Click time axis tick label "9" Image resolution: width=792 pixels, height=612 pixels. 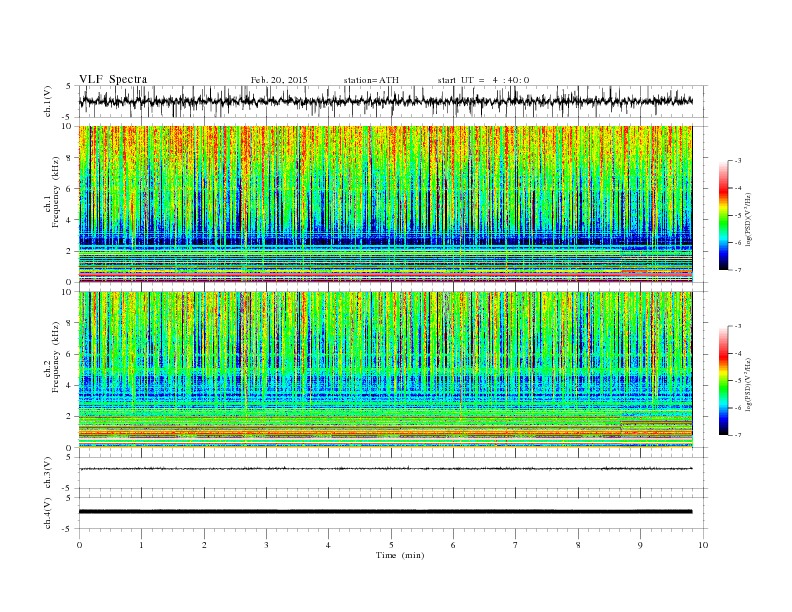[640, 545]
